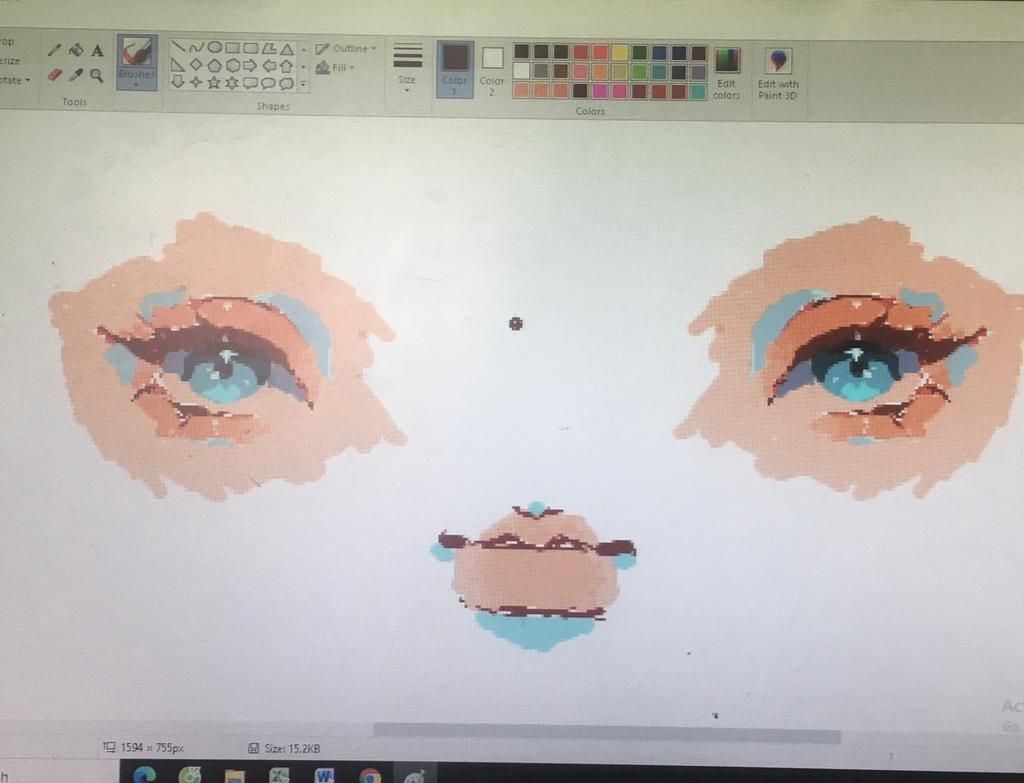Image resolution: width=1024 pixels, height=783 pixels.
Task: Pick the Right triangle shape
Action: (x=177, y=65)
